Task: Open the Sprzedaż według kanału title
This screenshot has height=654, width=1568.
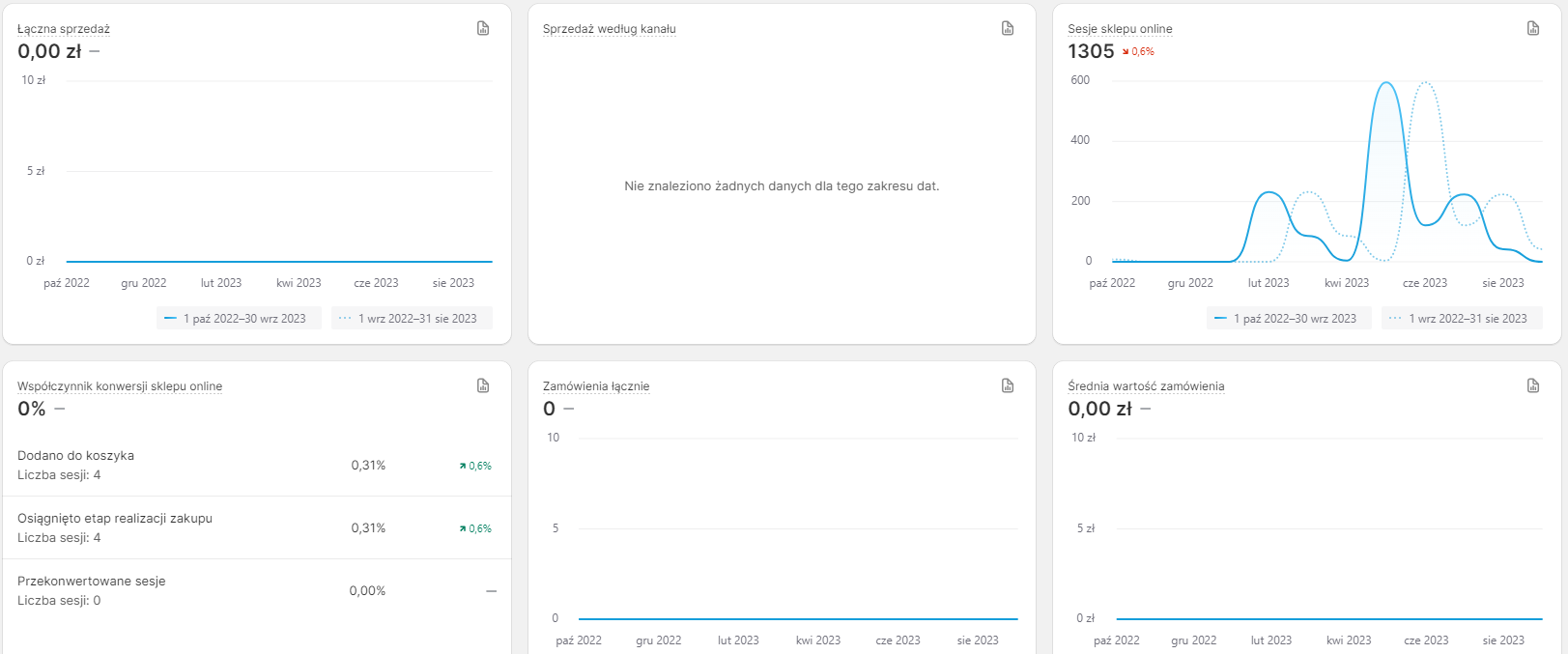Action: (609, 29)
